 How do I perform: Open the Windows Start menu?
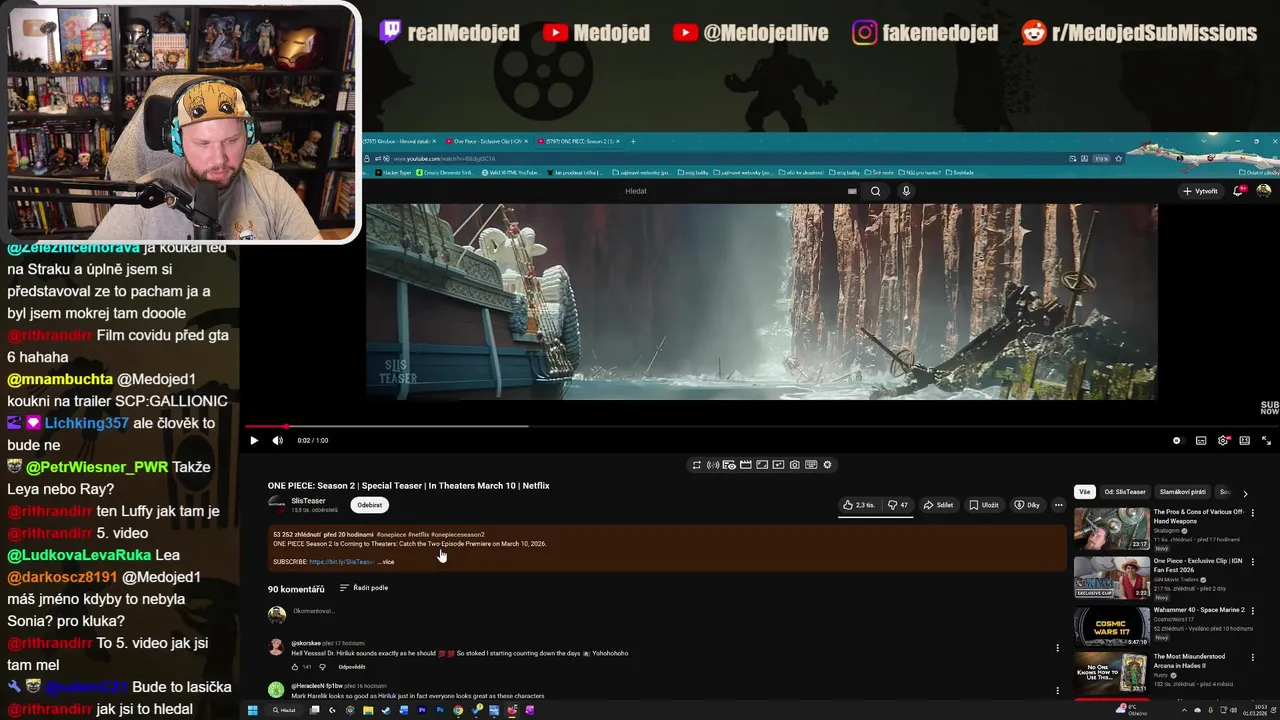[253, 710]
